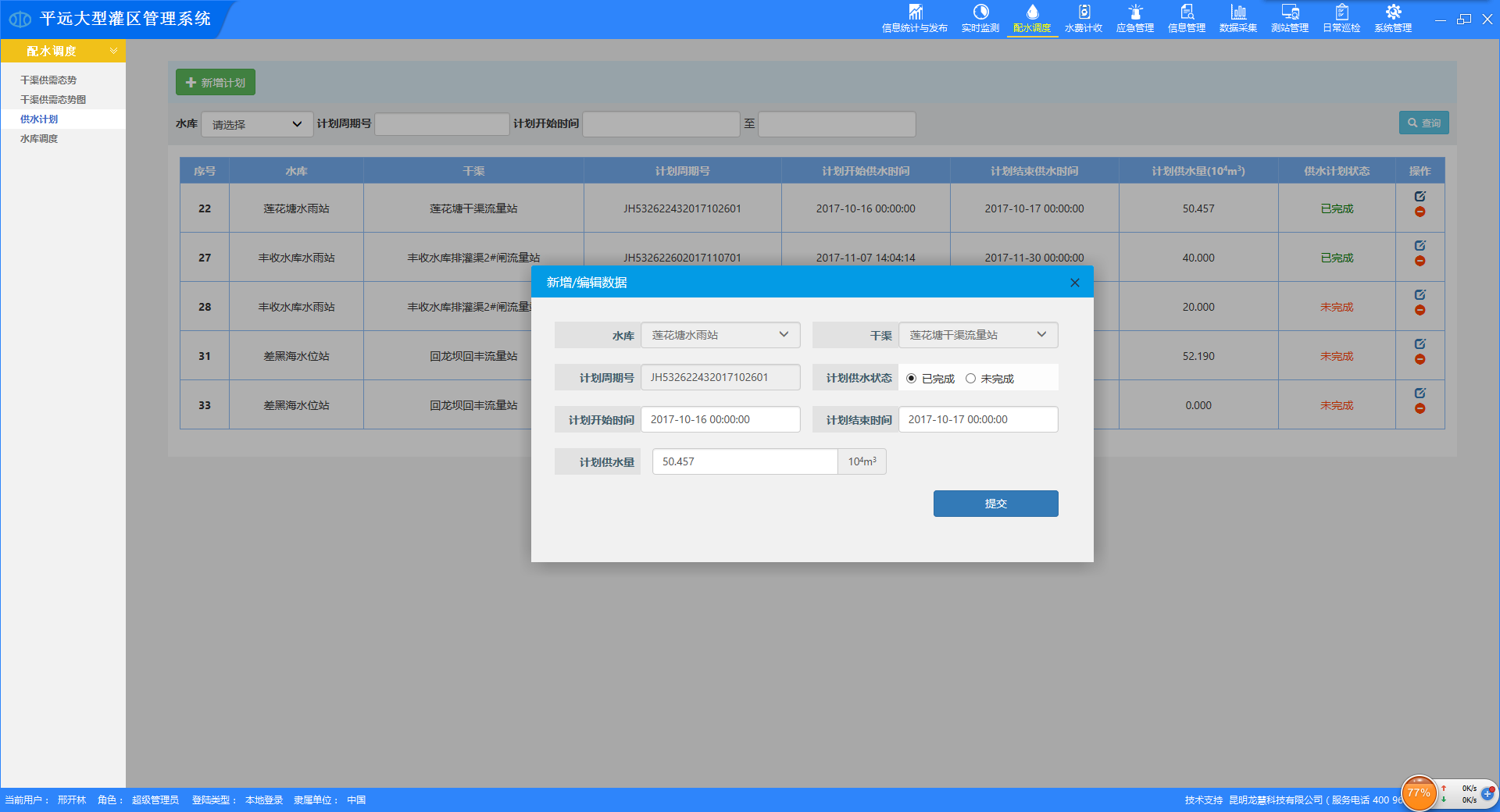Focus filter end-date field after 至
Image resolution: width=1500 pixels, height=812 pixels.
click(x=837, y=124)
